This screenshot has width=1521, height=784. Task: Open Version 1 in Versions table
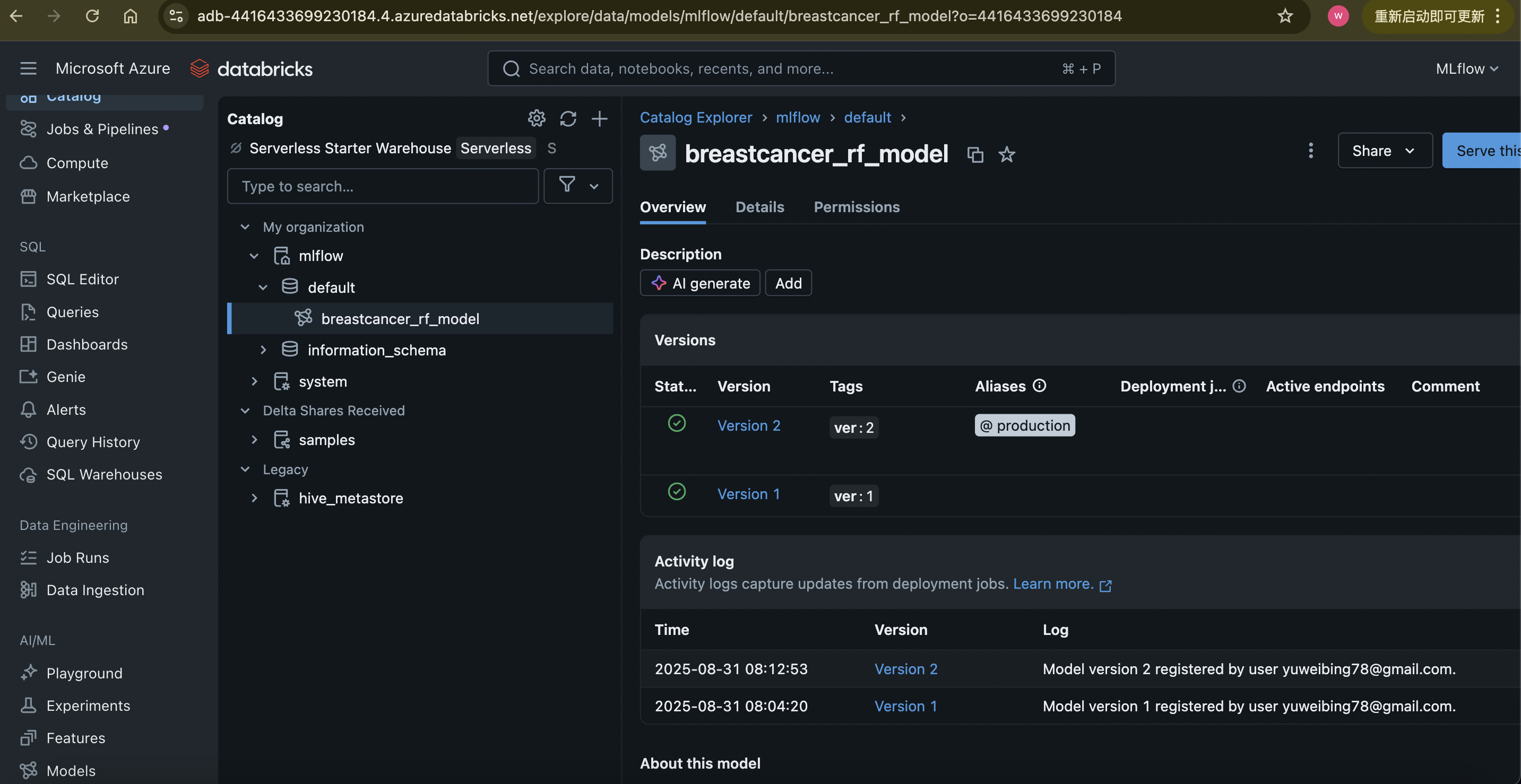click(748, 494)
